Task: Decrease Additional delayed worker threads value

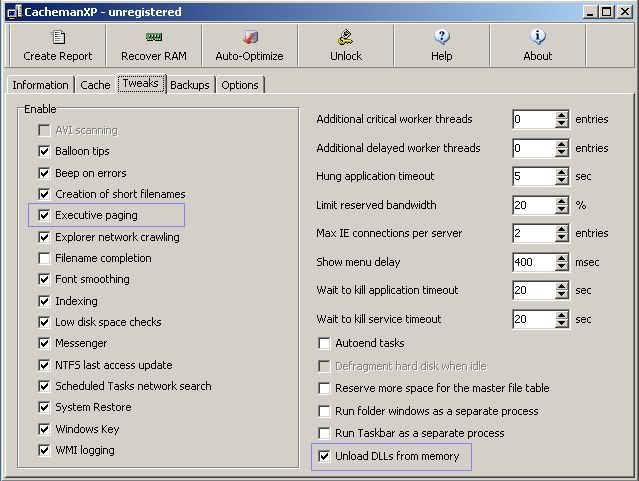Action: [x=562, y=152]
